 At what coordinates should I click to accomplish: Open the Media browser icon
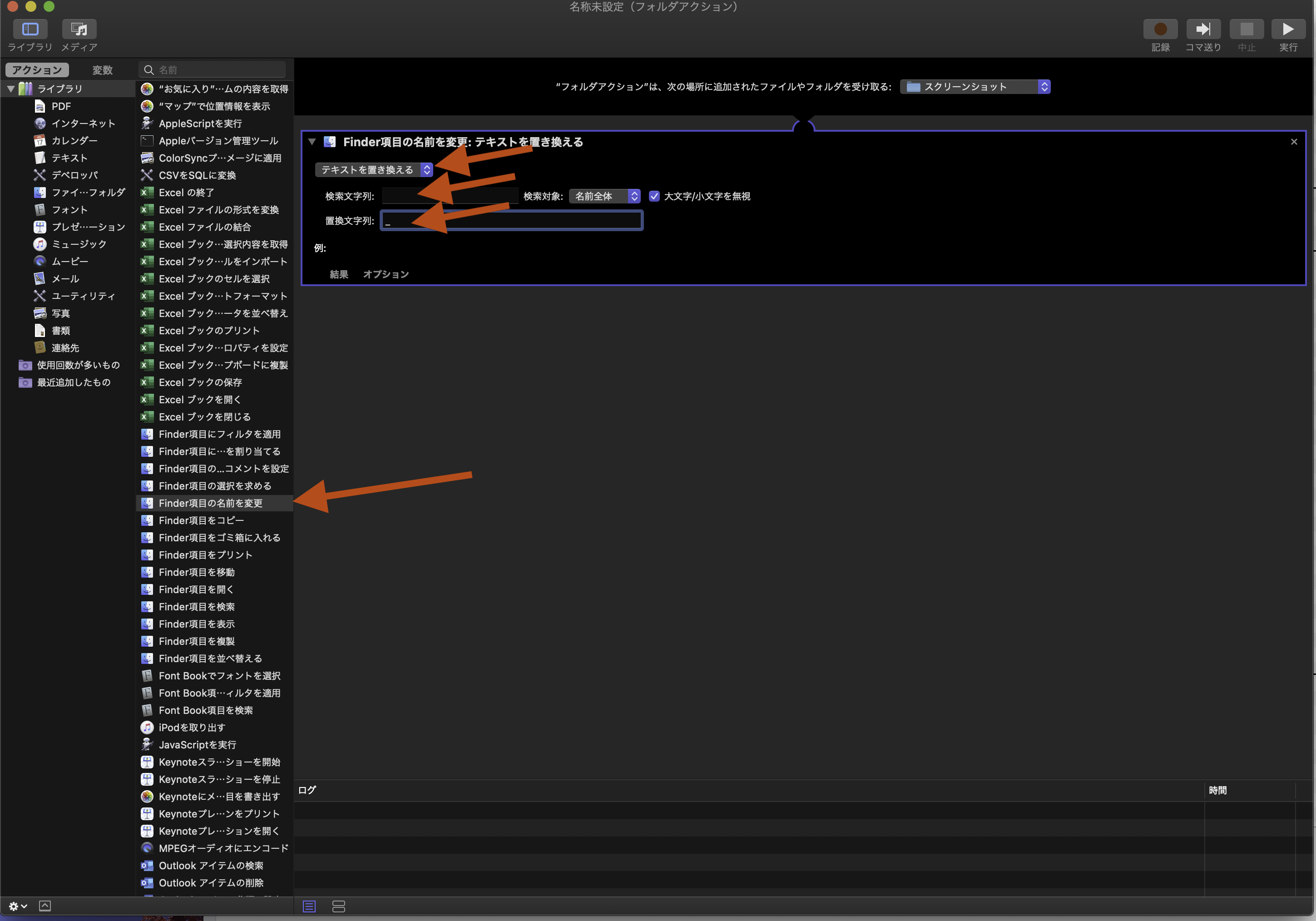click(x=79, y=29)
